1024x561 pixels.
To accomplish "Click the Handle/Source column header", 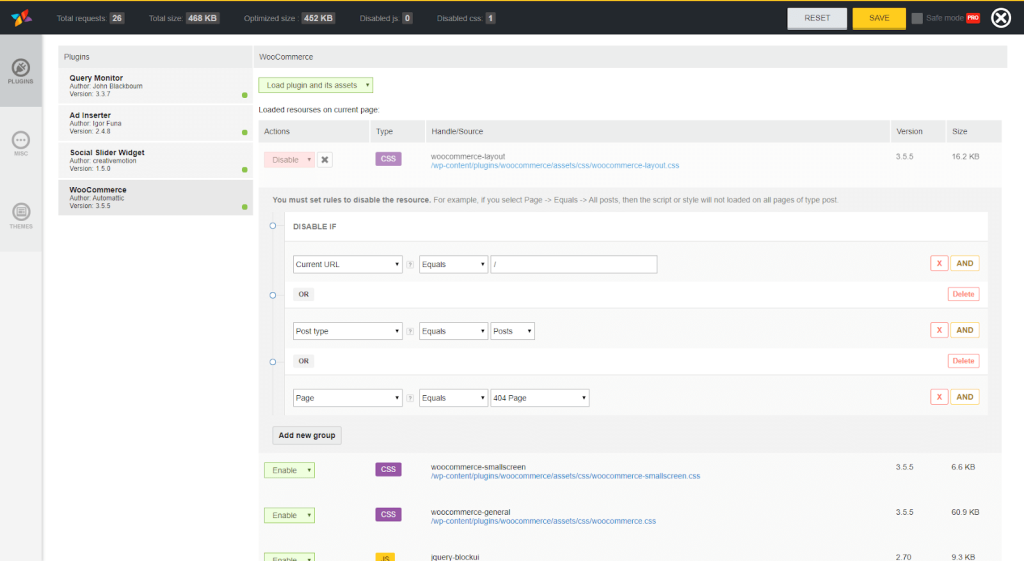I will point(658,131).
